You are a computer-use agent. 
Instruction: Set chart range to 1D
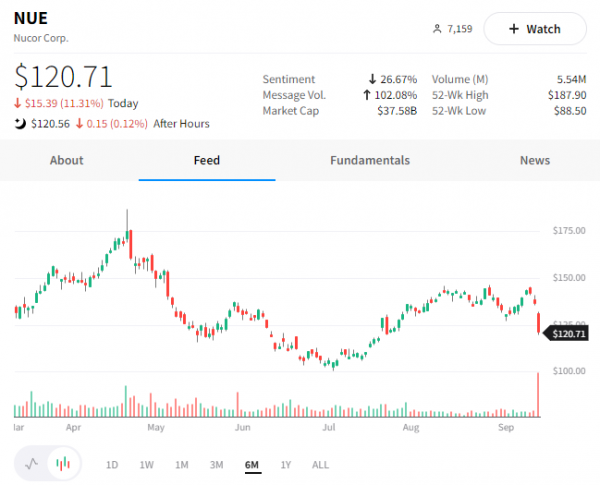tap(112, 465)
